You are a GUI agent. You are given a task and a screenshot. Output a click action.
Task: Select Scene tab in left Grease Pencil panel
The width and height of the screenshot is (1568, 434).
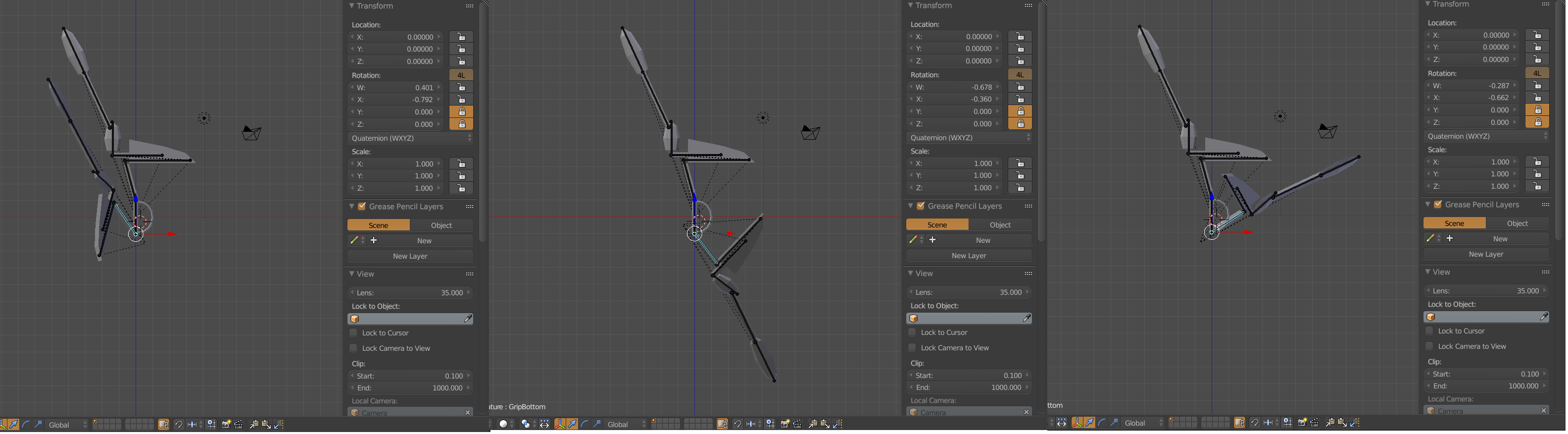(x=379, y=225)
